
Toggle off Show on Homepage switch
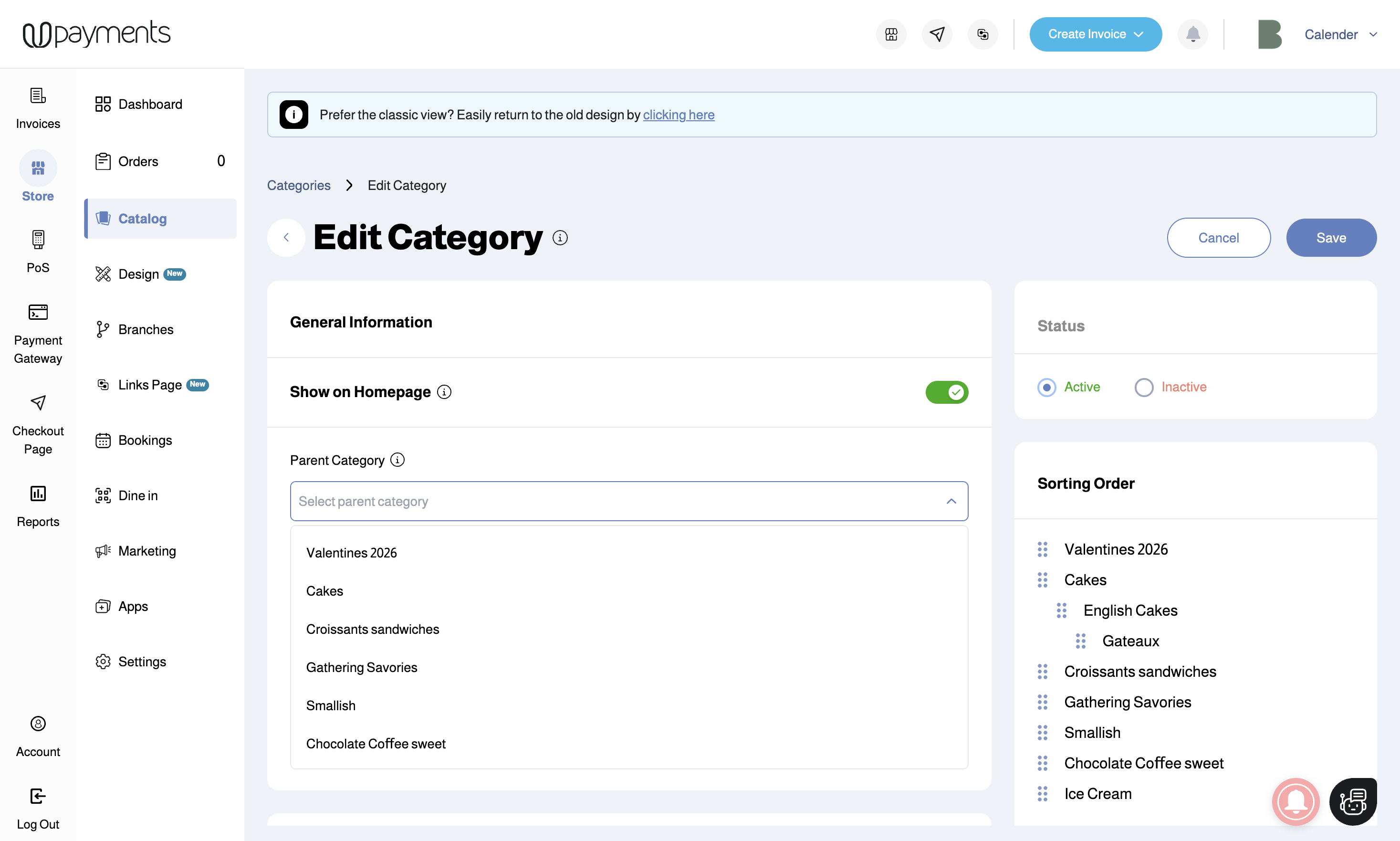tap(947, 392)
